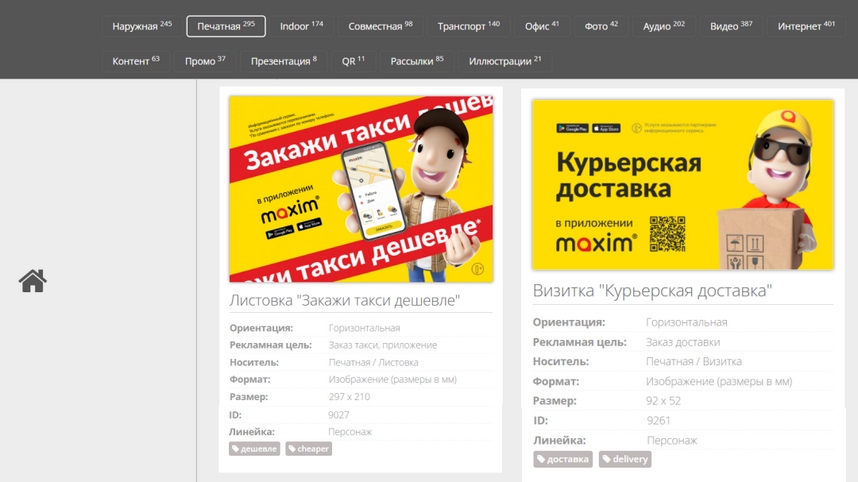
Task: Open the Фото category
Action: [601, 26]
